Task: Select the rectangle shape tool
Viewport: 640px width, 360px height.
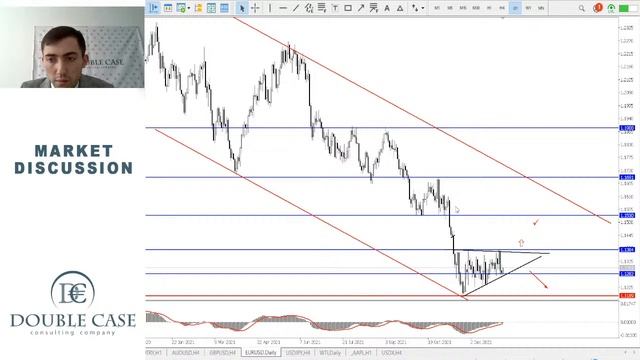Action: pyautogui.click(x=348, y=8)
